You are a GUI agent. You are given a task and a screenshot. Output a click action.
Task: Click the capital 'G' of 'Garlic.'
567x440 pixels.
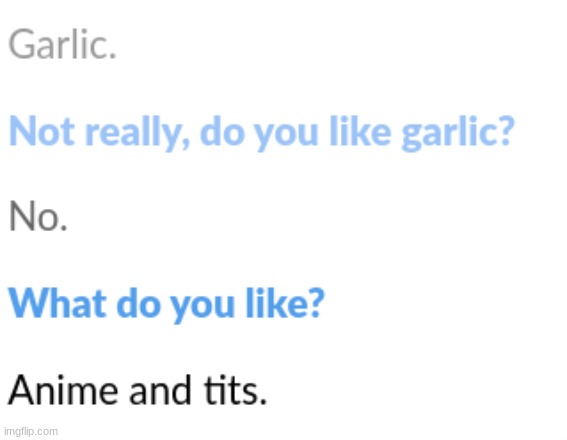point(22,44)
